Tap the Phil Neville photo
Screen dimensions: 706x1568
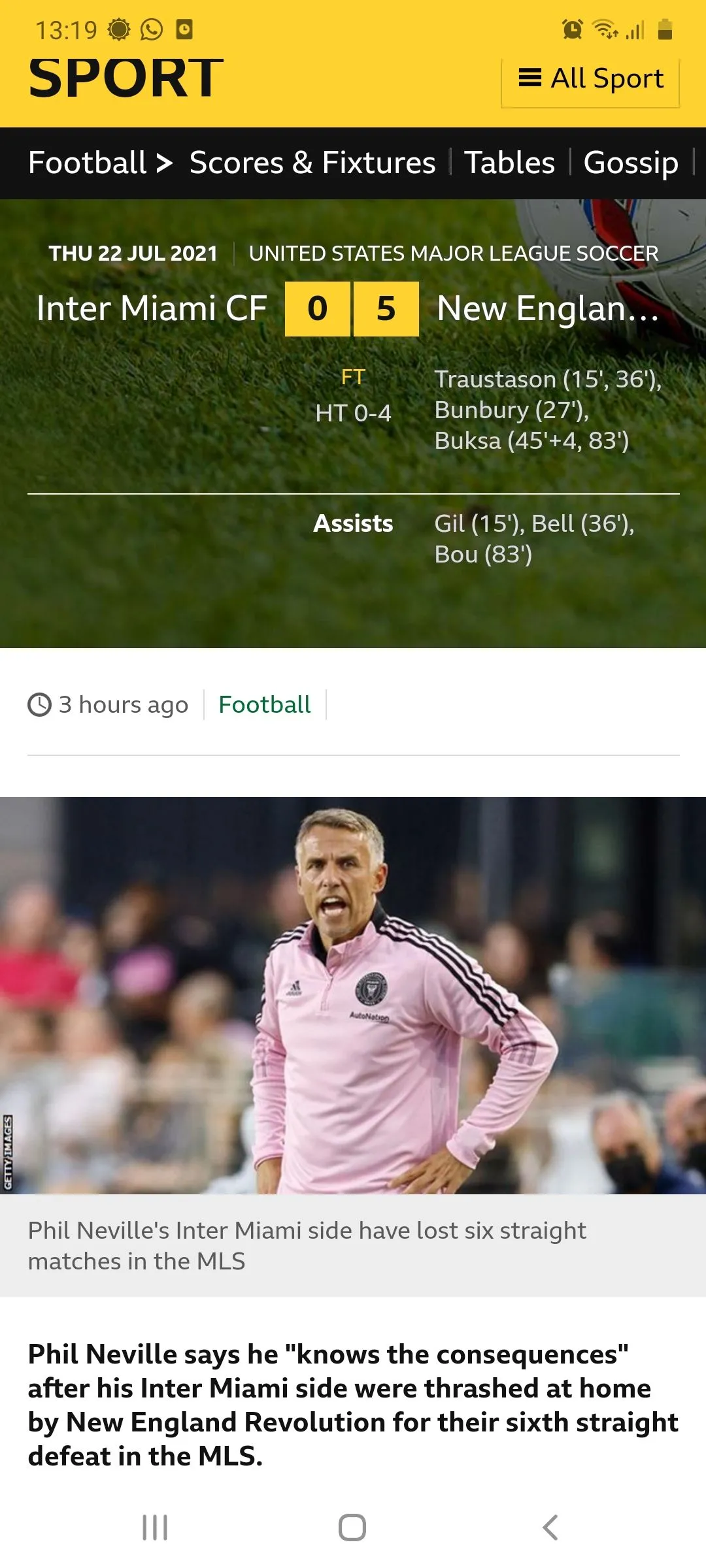353,996
